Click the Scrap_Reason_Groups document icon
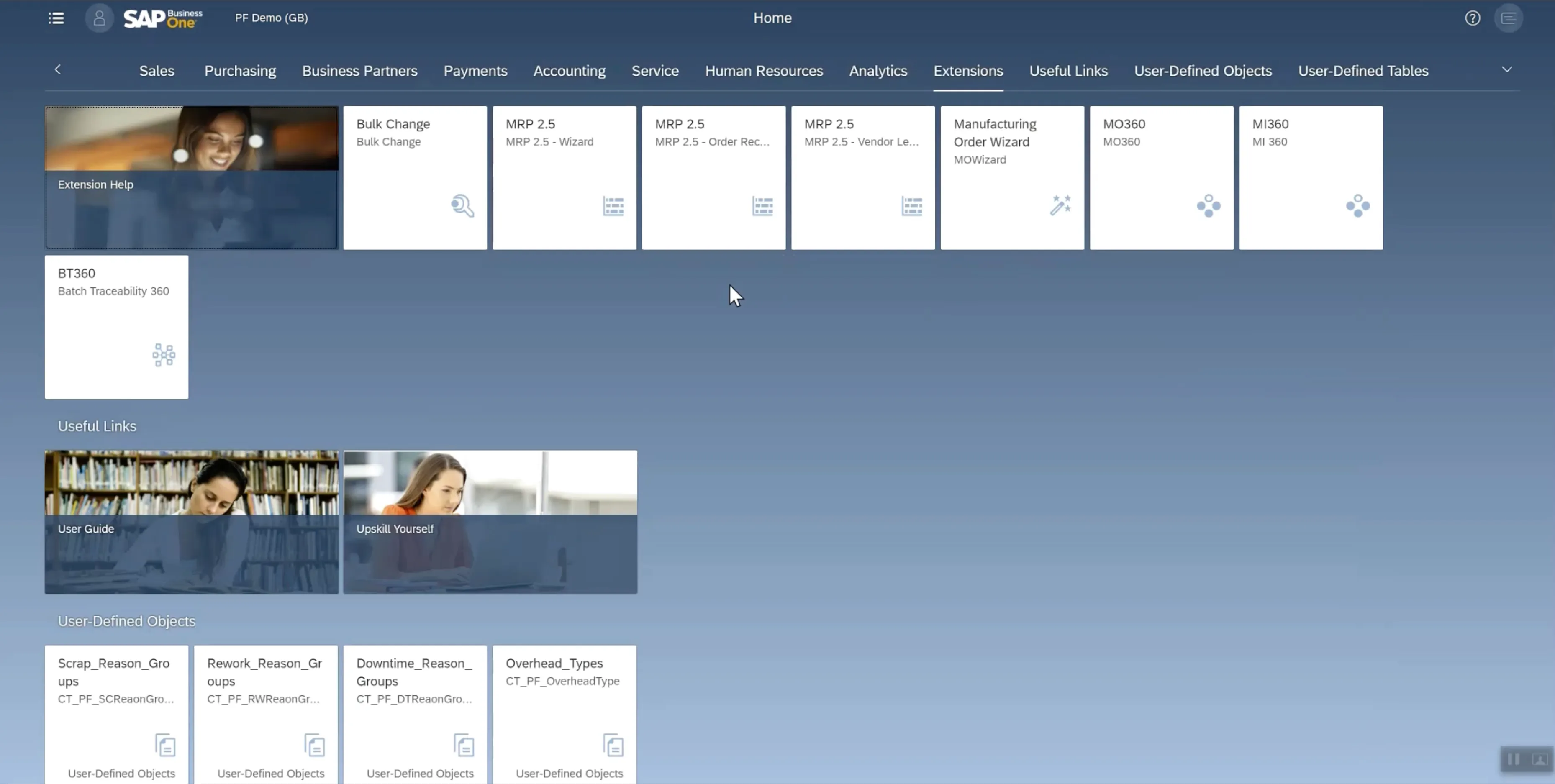 click(165, 745)
